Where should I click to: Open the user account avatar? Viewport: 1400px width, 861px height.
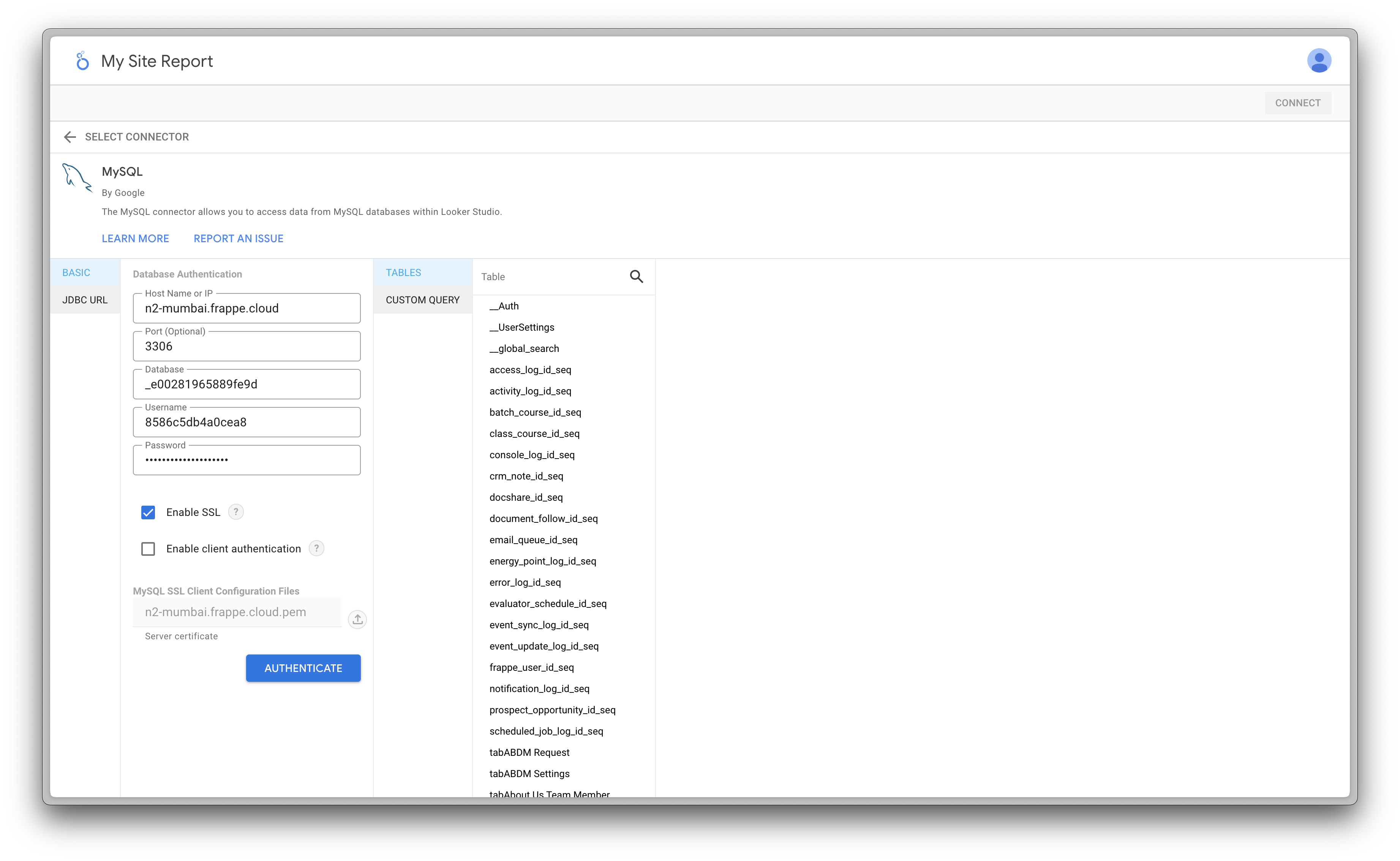[1319, 61]
